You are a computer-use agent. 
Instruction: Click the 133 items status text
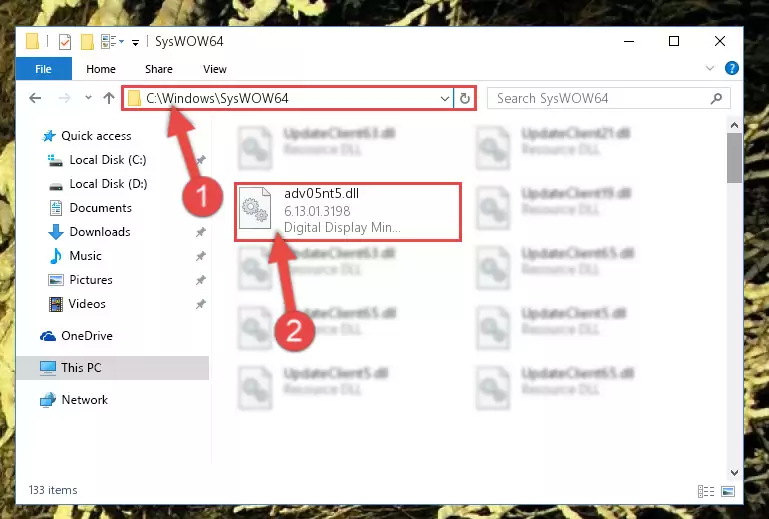pyautogui.click(x=53, y=490)
